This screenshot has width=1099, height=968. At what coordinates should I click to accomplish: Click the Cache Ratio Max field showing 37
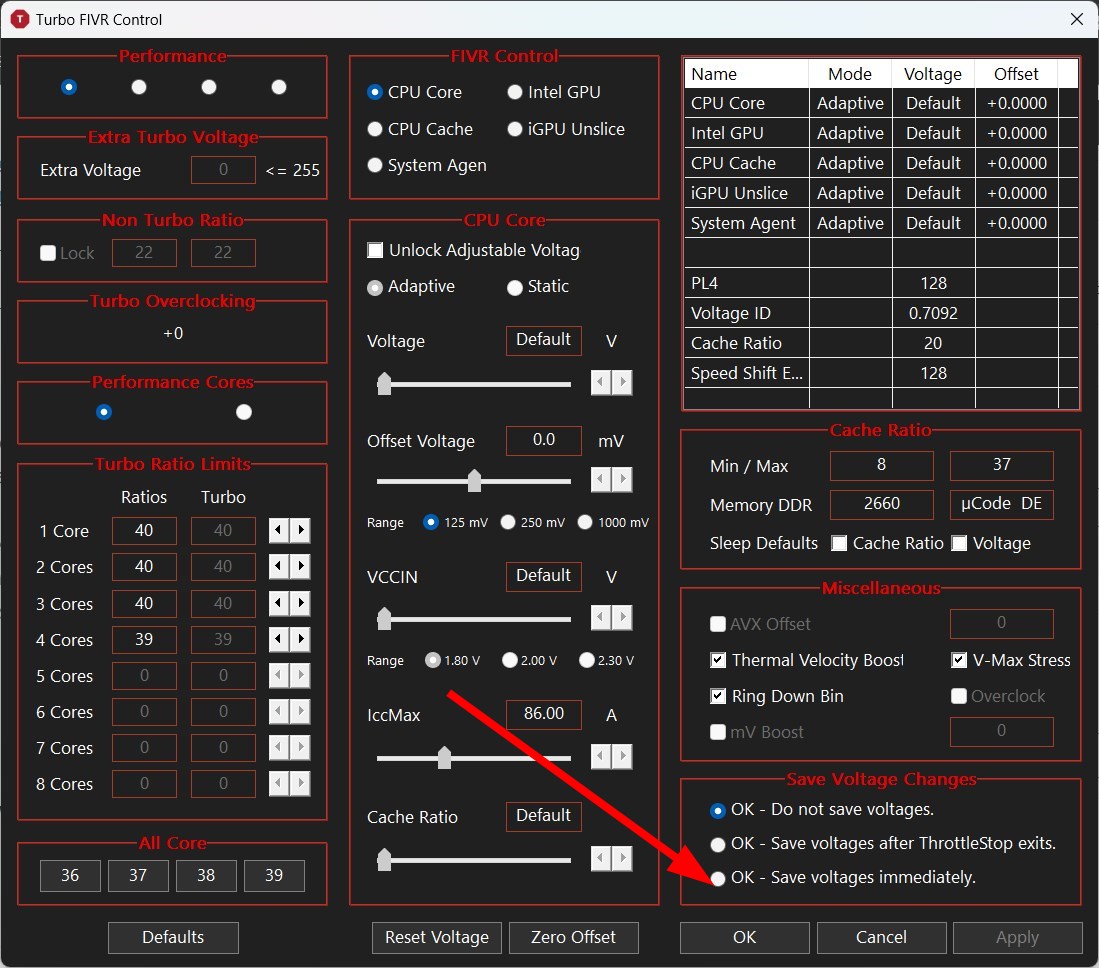coord(1002,465)
